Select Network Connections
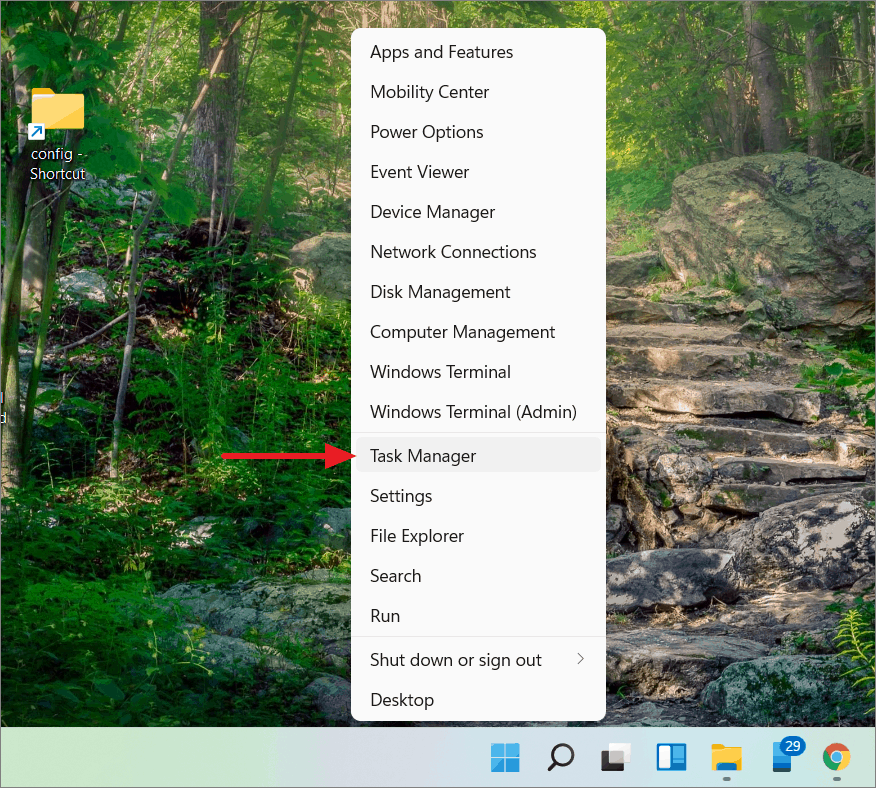Viewport: 876px width, 788px height. [453, 251]
